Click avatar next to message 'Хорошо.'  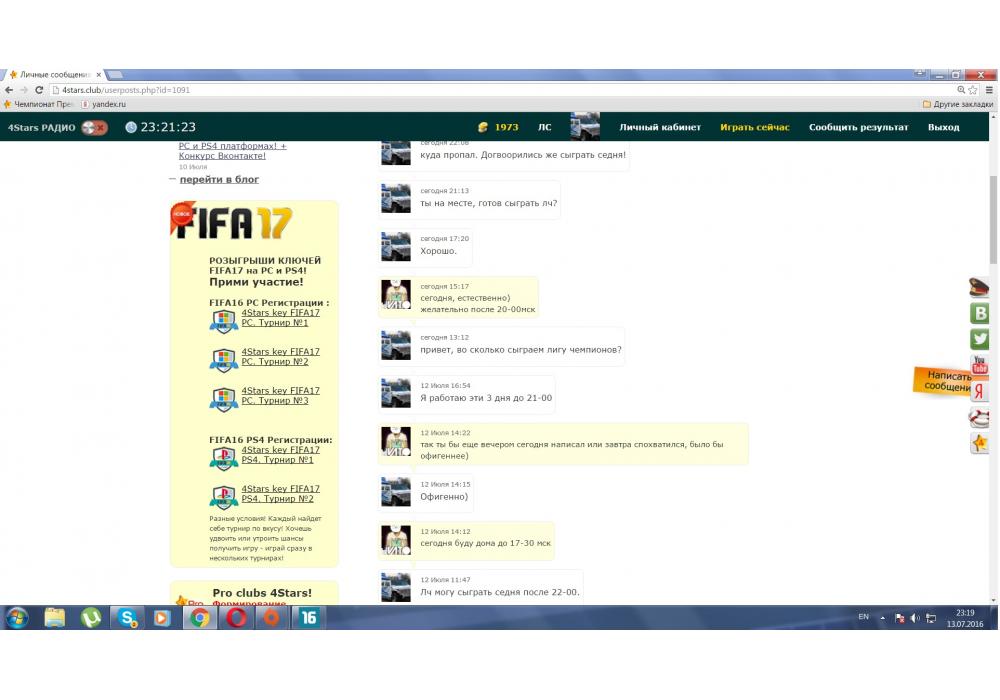(x=396, y=247)
